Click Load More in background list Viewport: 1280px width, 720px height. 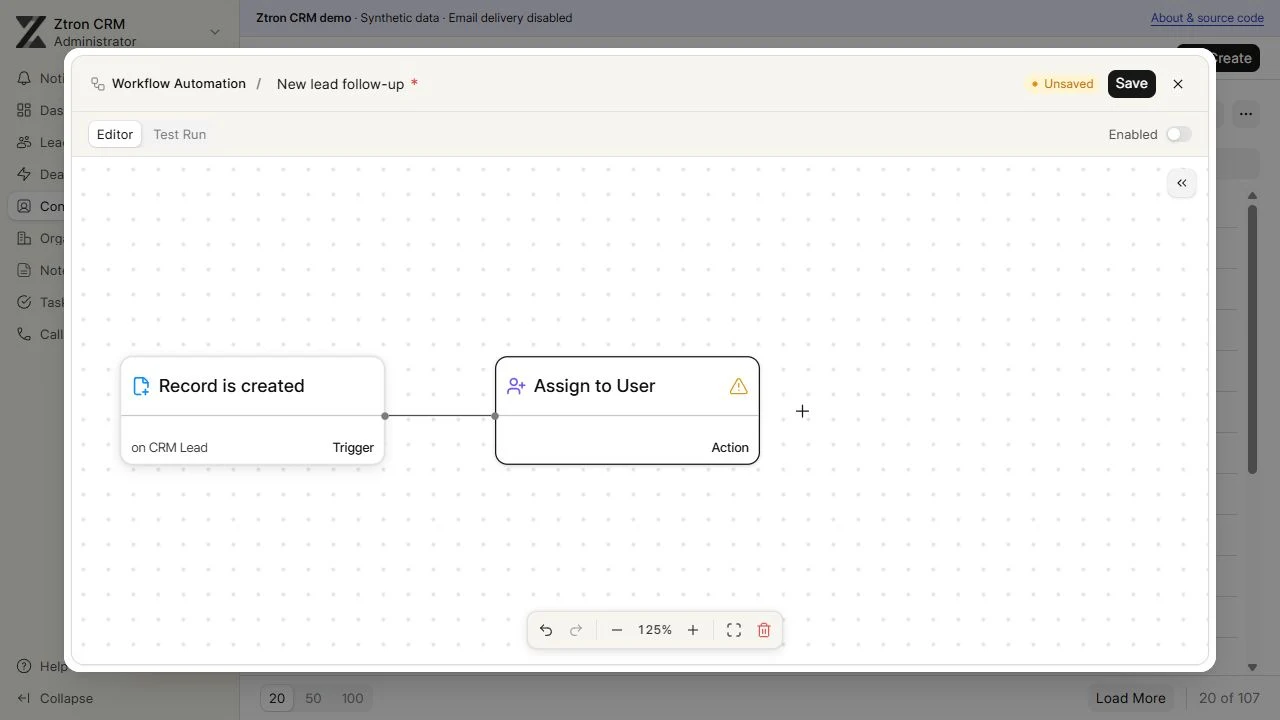pyautogui.click(x=1130, y=698)
